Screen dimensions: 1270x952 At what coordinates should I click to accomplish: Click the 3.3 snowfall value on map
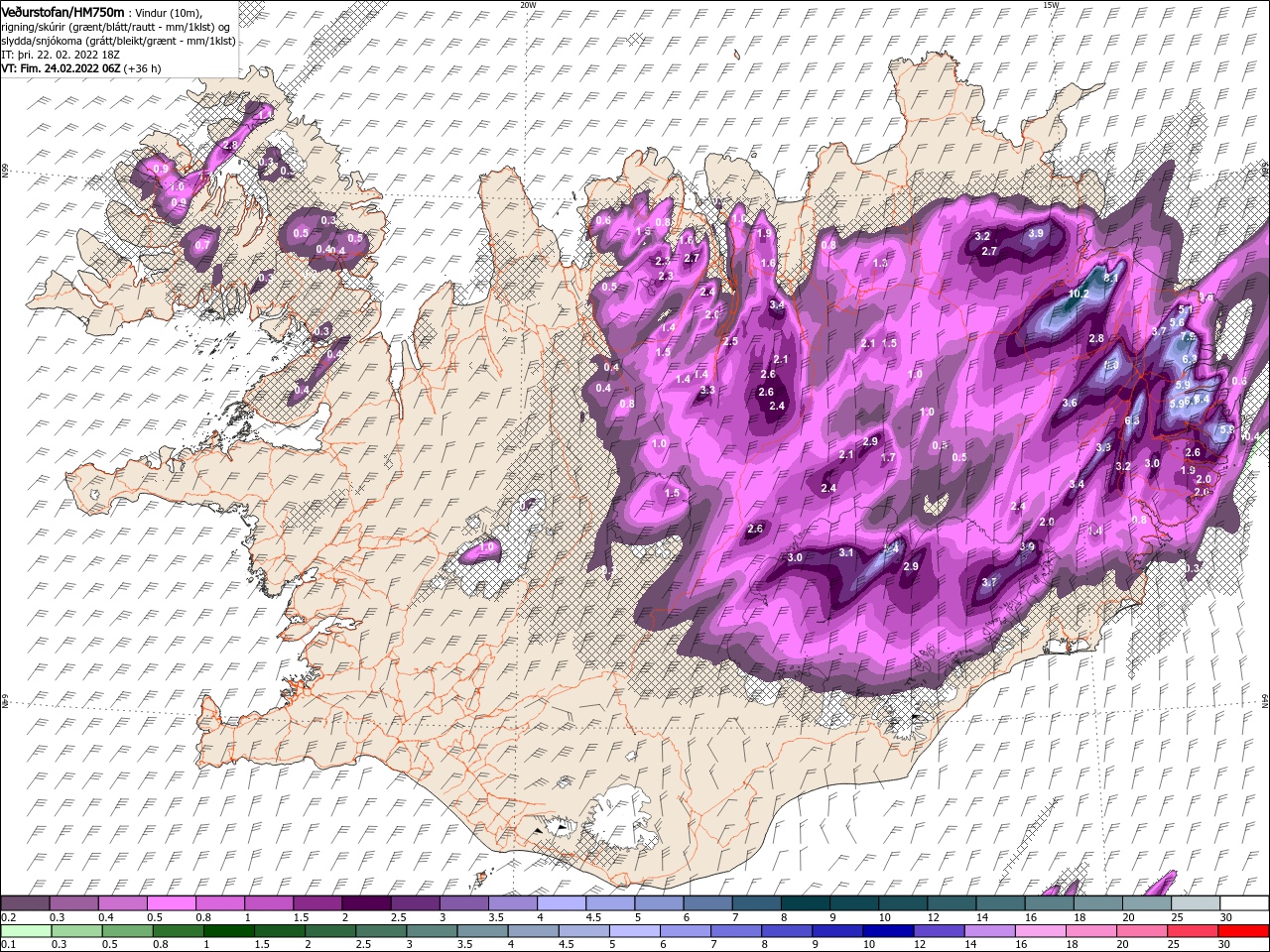click(707, 391)
